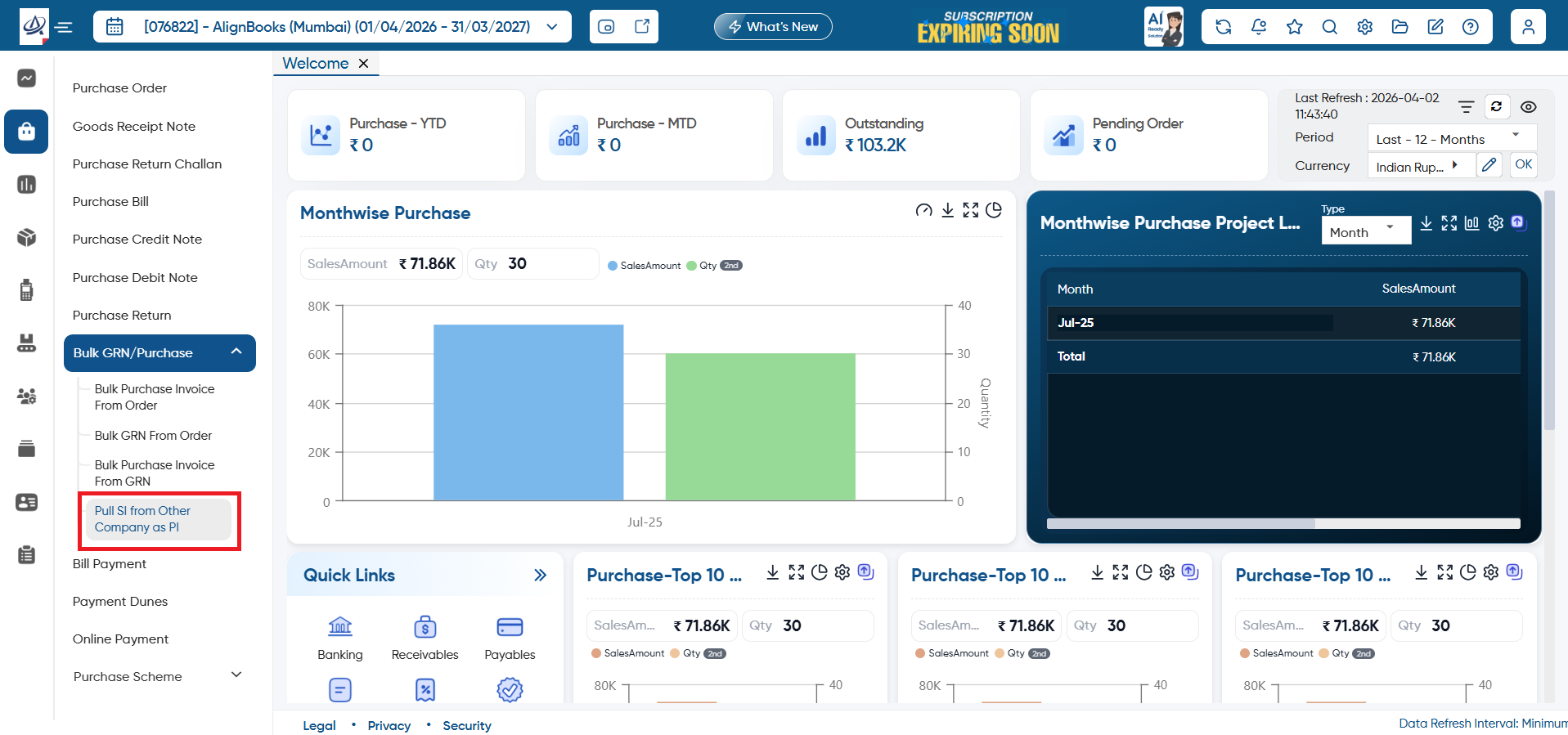1568x735 pixels.
Task: Open the Privacy link in footer
Action: tap(389, 725)
